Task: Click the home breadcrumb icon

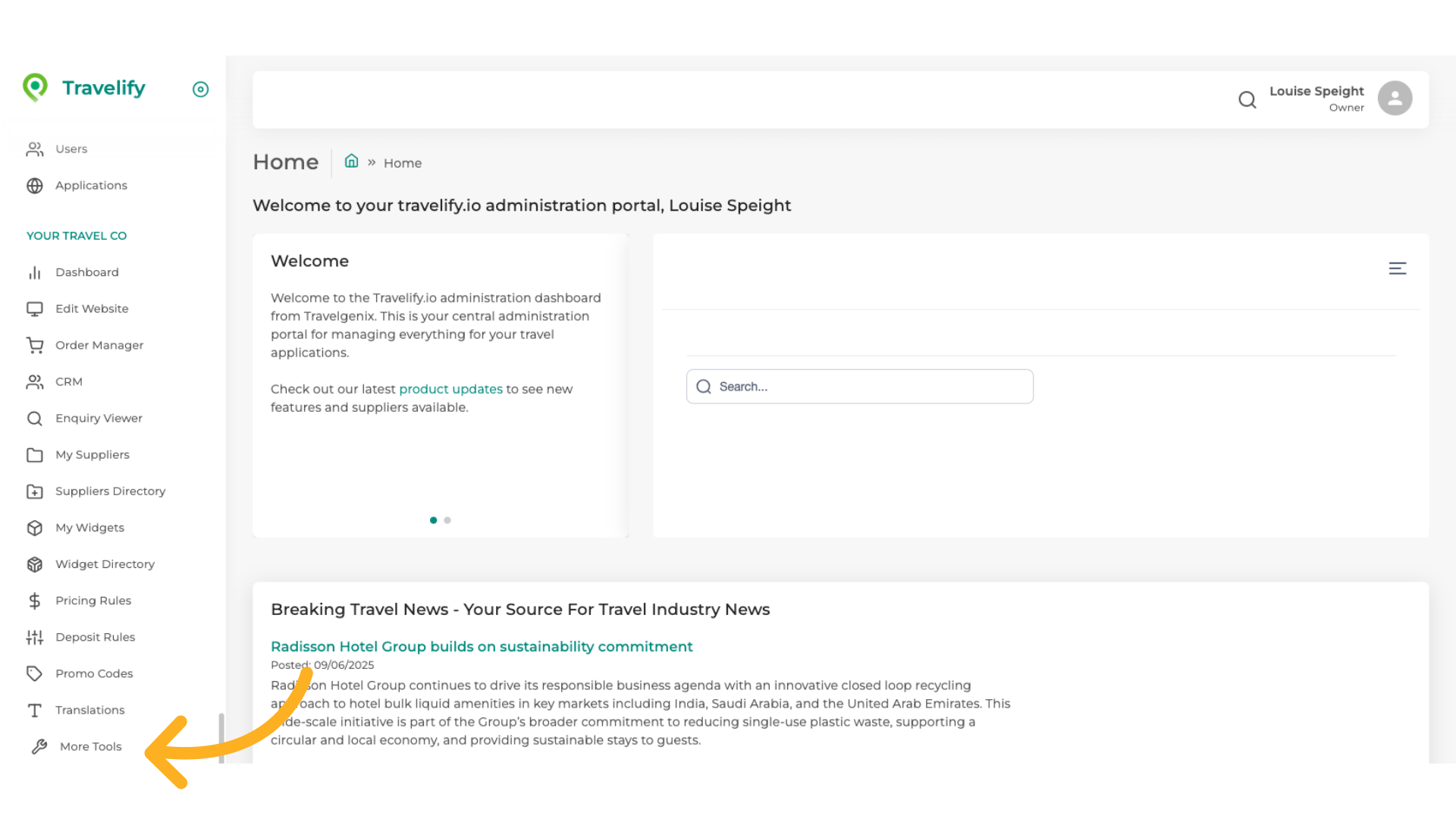Action: coord(351,162)
